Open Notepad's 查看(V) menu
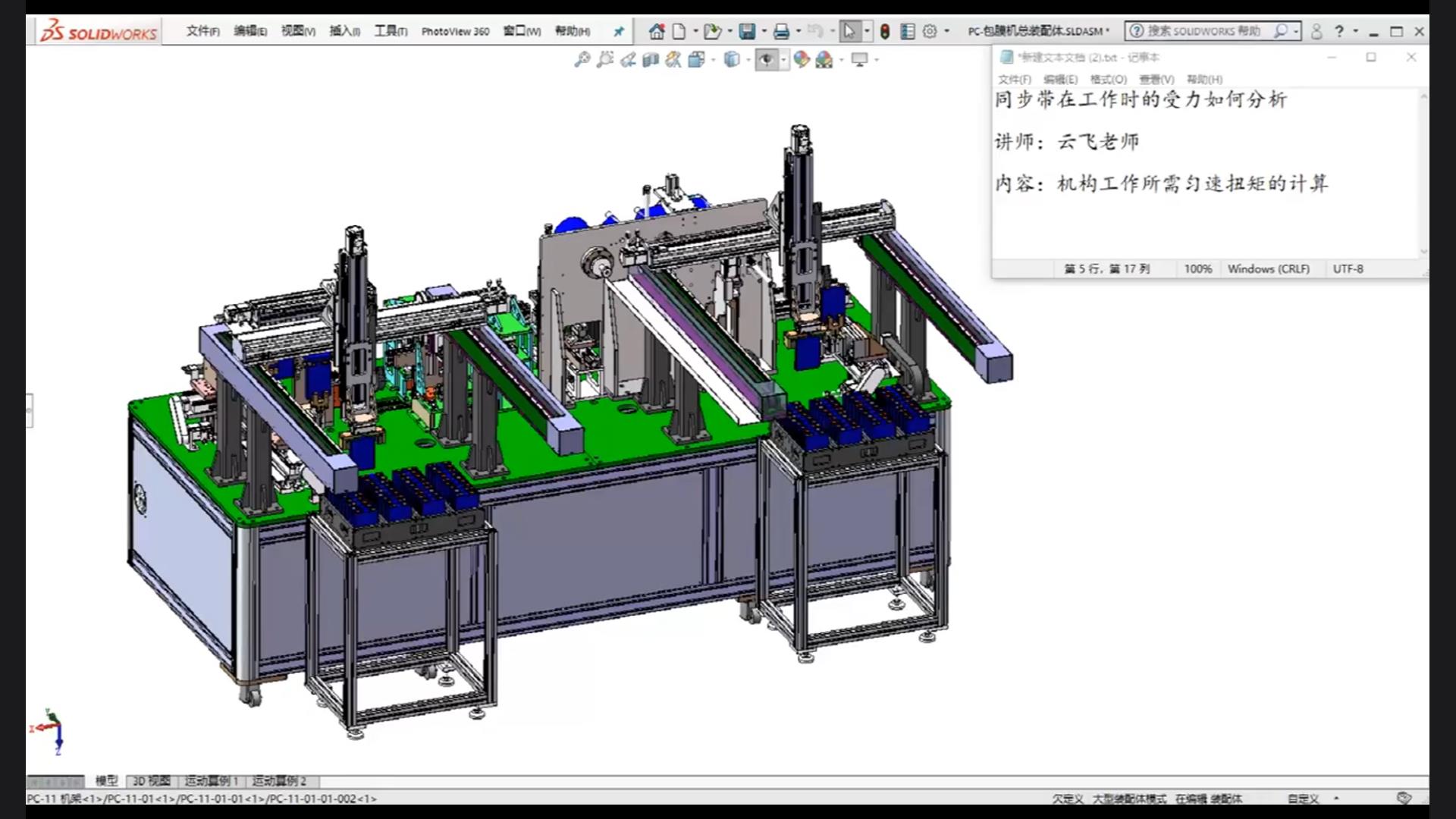Viewport: 1456px width, 819px height. click(x=1156, y=79)
